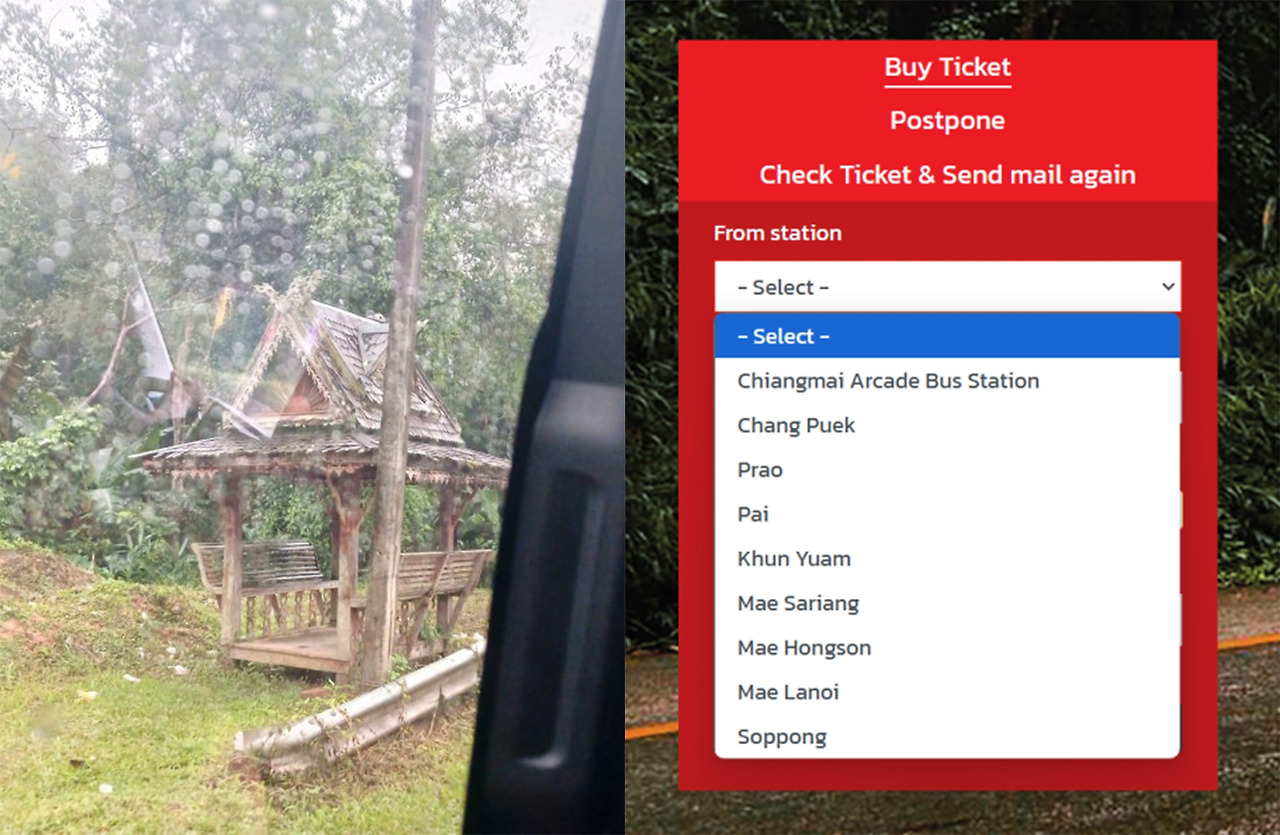Screen dimensions: 1280x835
Task: Click the red booking panel header area
Action: point(947,121)
